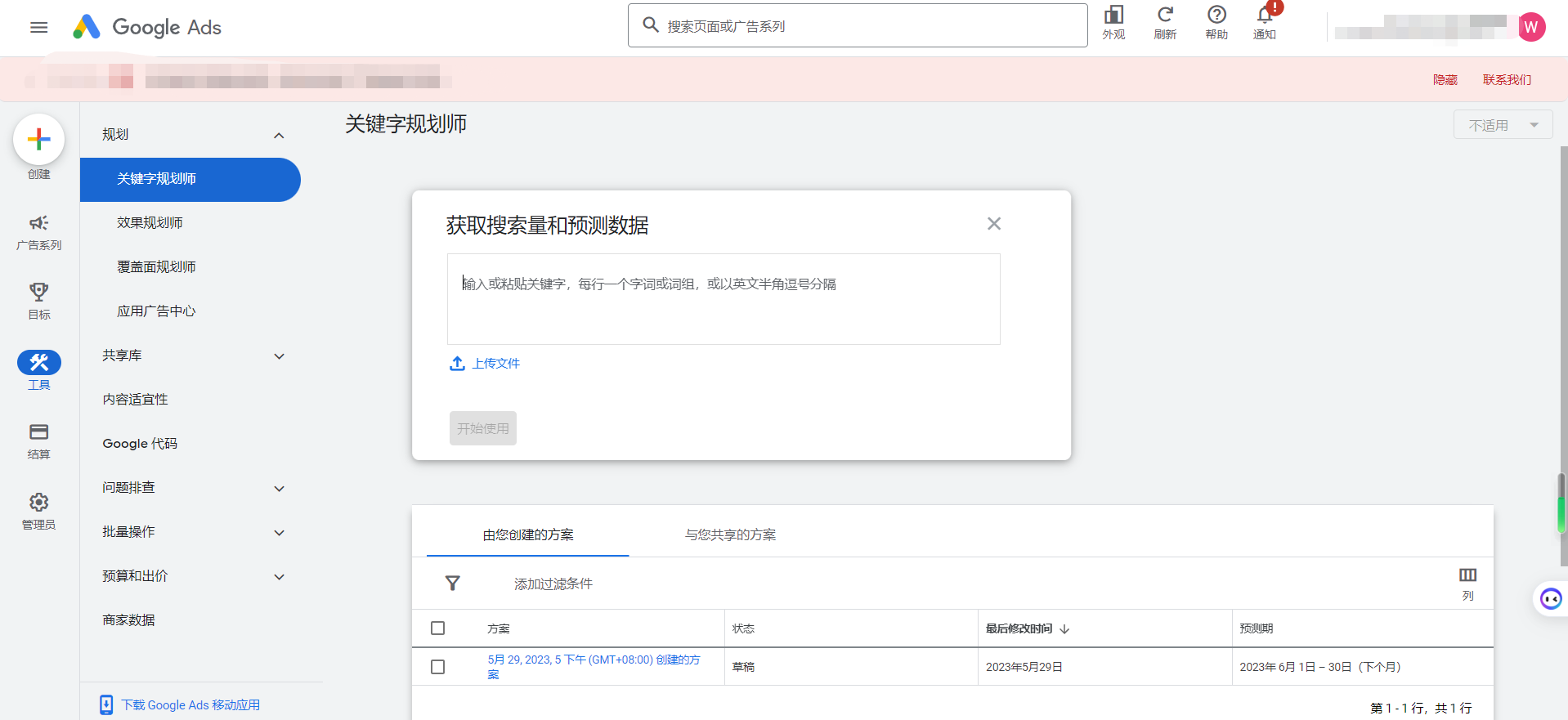Open 内容适宜性 menu item

[135, 400]
